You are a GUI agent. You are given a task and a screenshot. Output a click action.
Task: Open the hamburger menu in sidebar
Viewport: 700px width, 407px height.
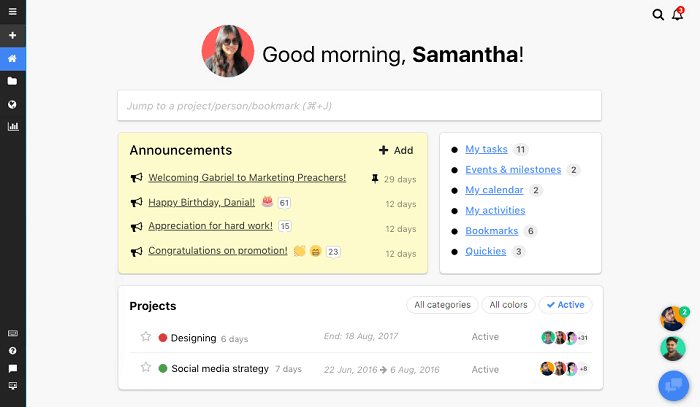(x=13, y=12)
